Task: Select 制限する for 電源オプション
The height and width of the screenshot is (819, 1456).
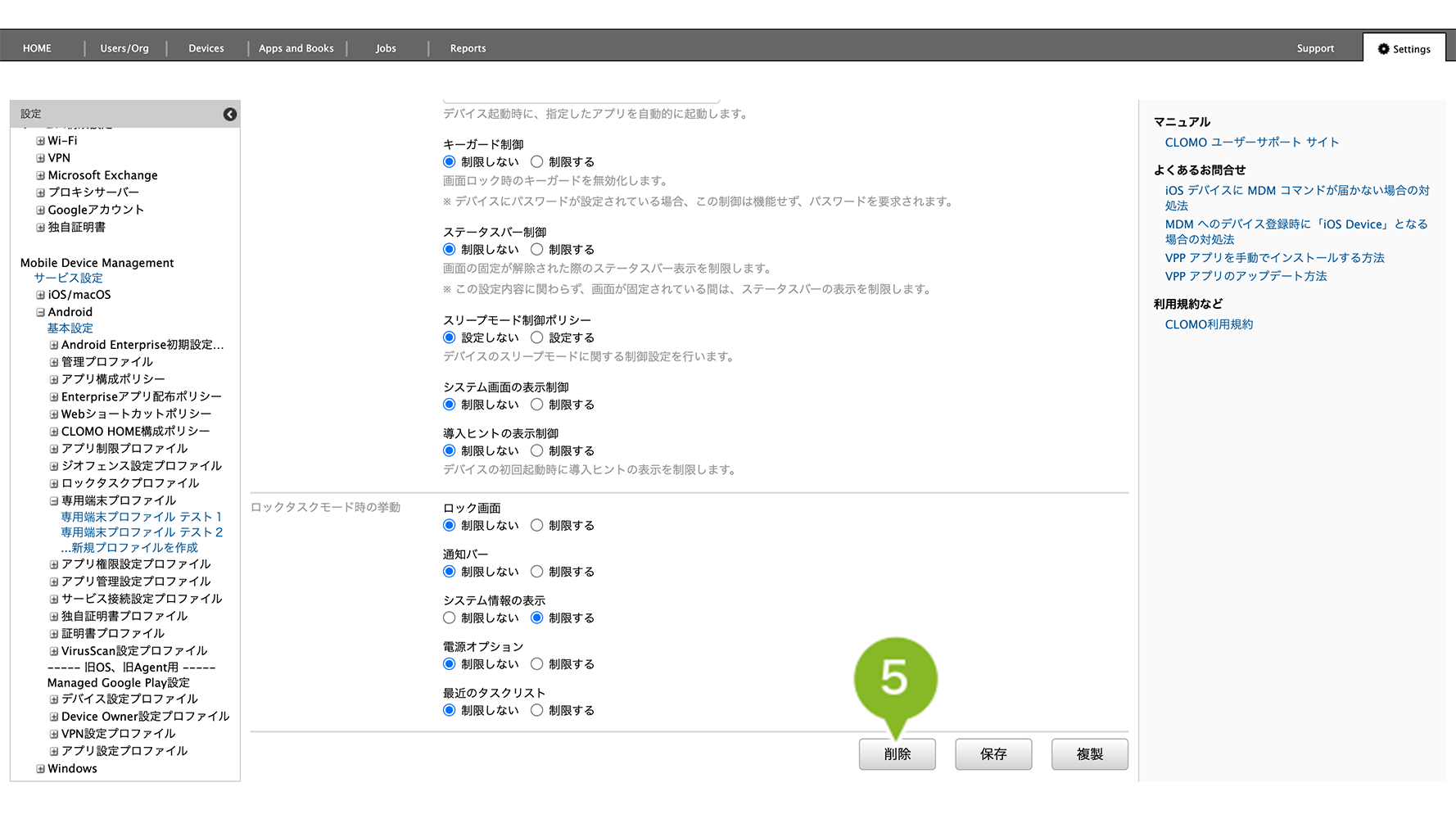Action: (537, 664)
